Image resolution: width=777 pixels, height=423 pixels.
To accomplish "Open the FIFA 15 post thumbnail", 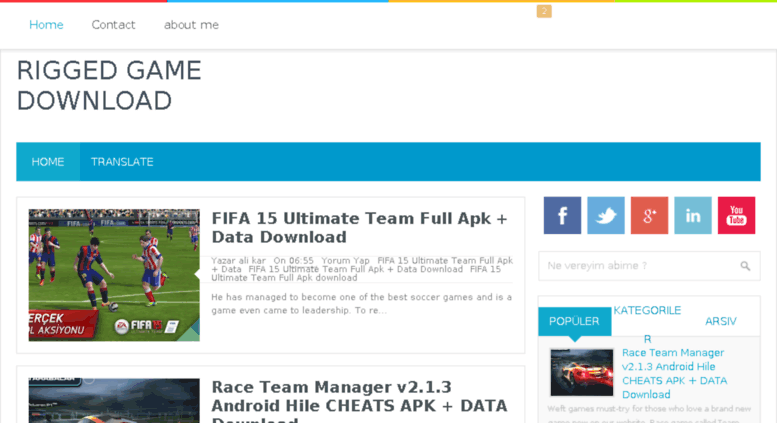I will tap(114, 275).
